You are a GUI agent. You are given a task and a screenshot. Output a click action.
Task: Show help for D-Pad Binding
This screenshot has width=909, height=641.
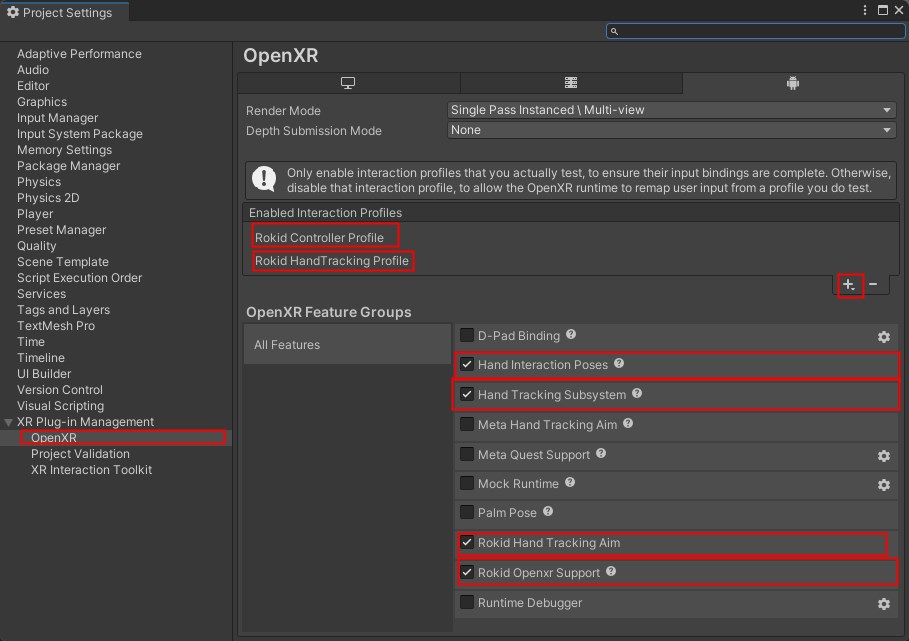tap(571, 334)
